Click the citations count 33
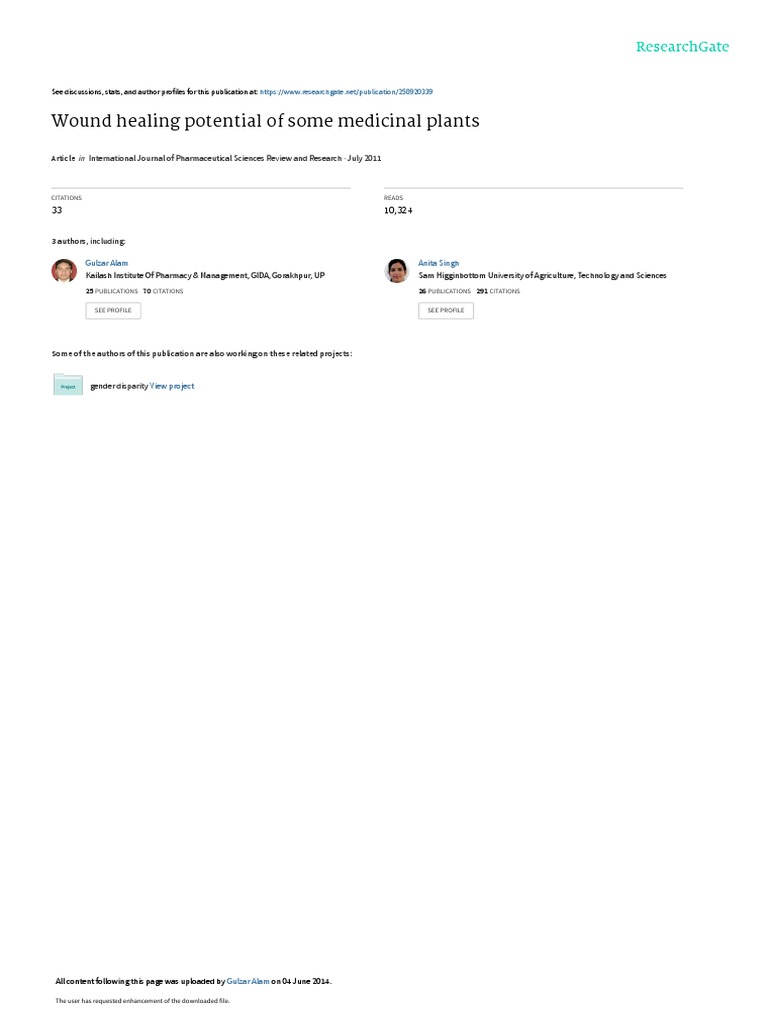 tap(57, 210)
